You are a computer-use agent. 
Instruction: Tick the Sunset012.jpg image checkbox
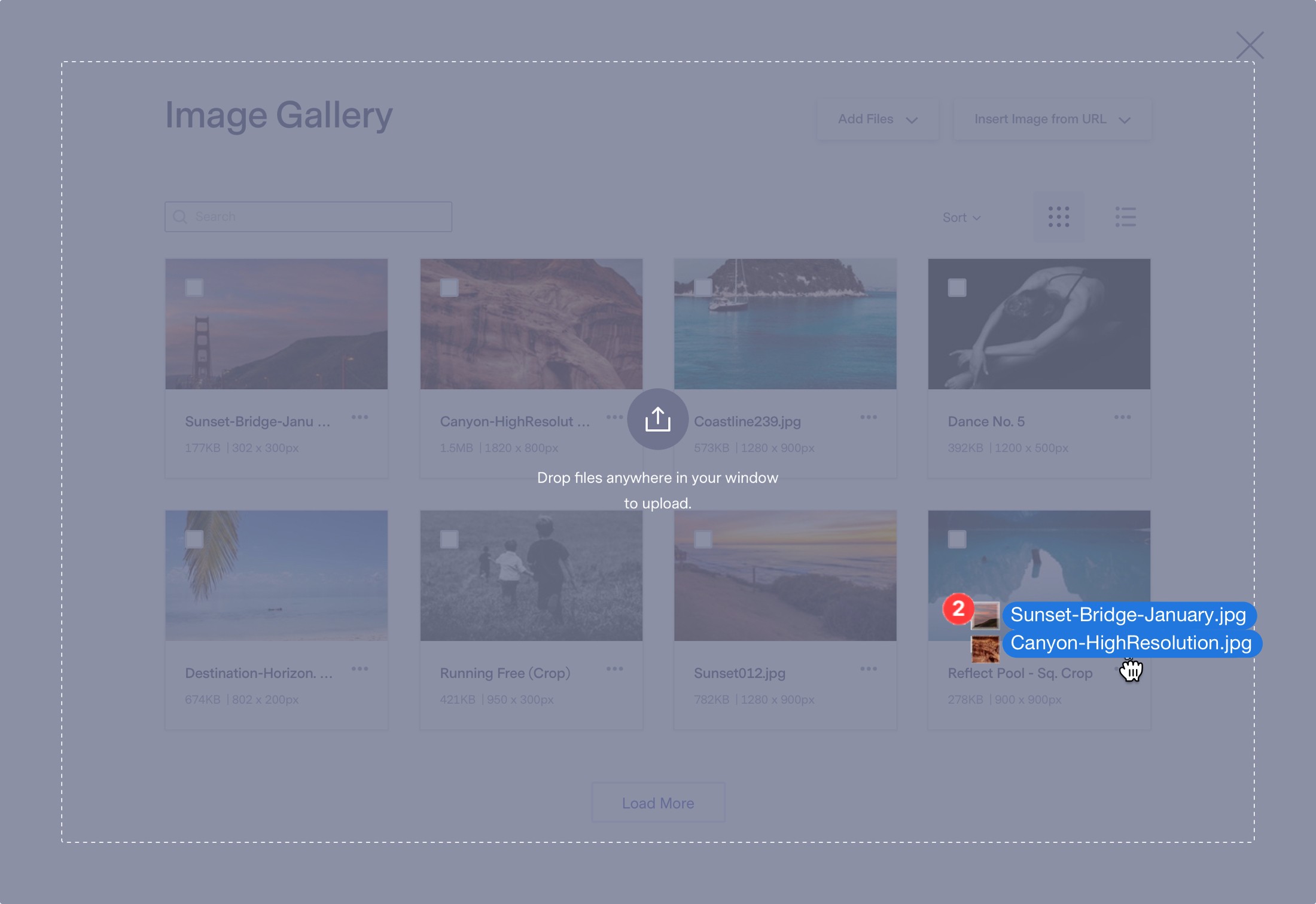pyautogui.click(x=703, y=539)
